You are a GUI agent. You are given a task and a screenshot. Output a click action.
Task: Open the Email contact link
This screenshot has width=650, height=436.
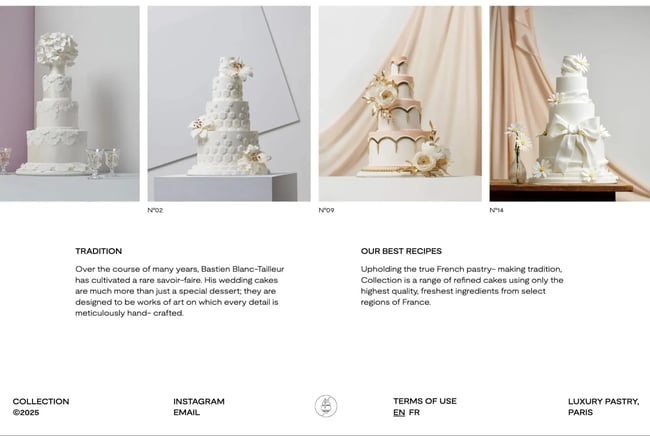(x=187, y=412)
